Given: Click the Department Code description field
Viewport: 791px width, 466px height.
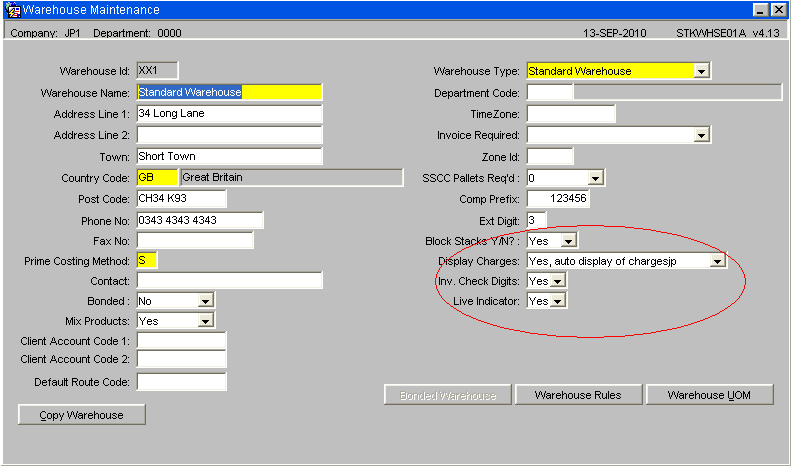Looking at the screenshot, I should 678,92.
